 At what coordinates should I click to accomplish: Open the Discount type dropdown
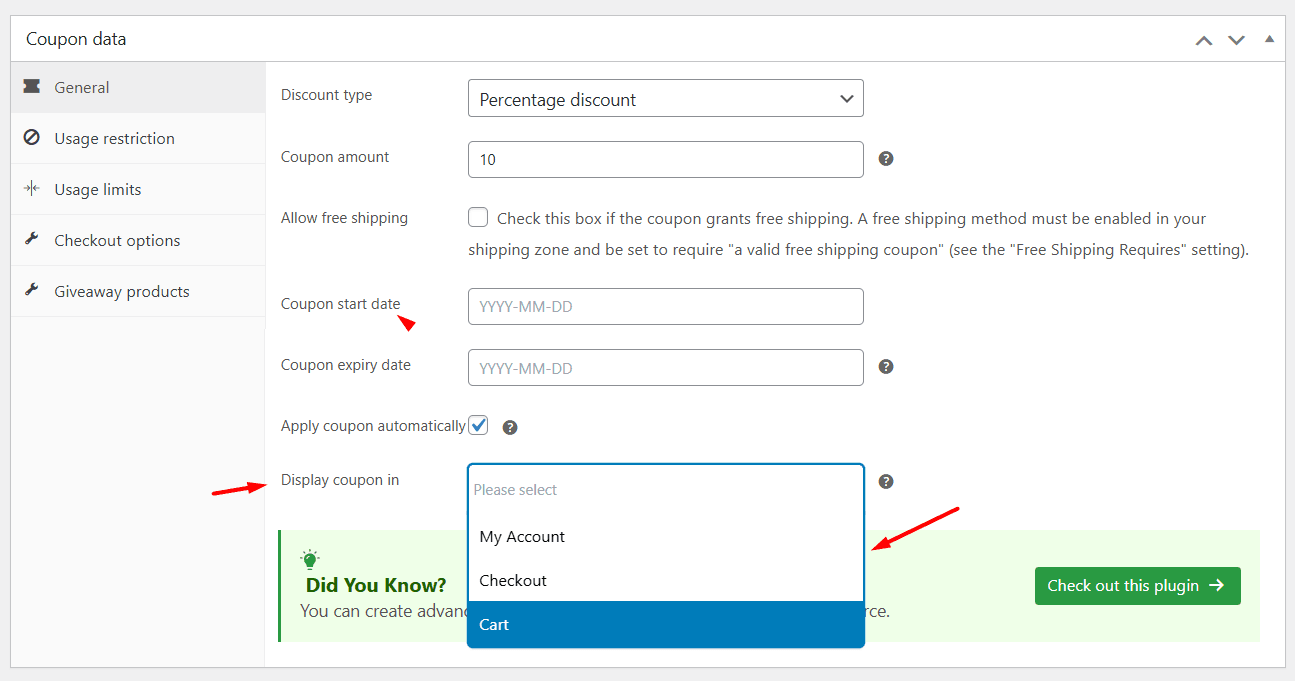pos(665,99)
